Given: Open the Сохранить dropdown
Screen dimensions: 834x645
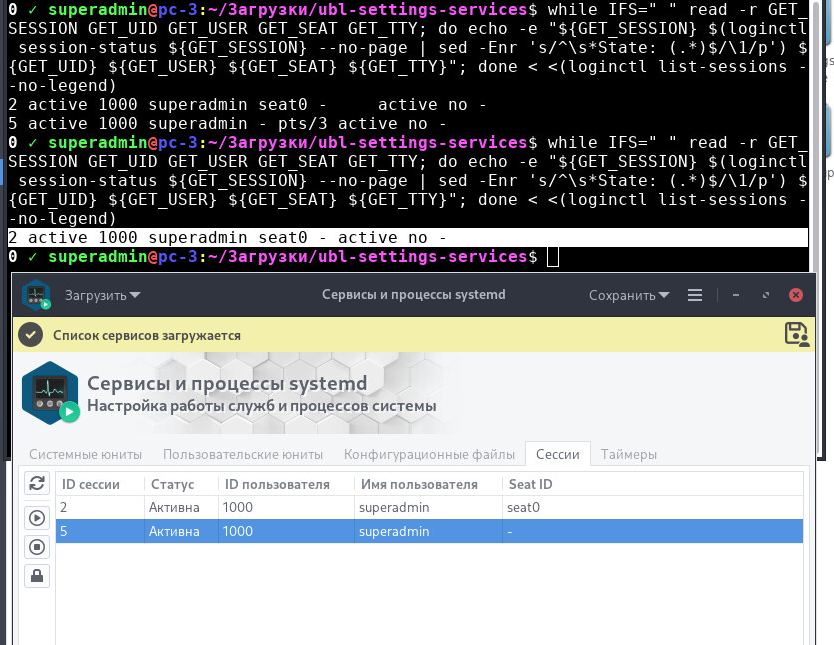Looking at the screenshot, I should click(x=629, y=295).
